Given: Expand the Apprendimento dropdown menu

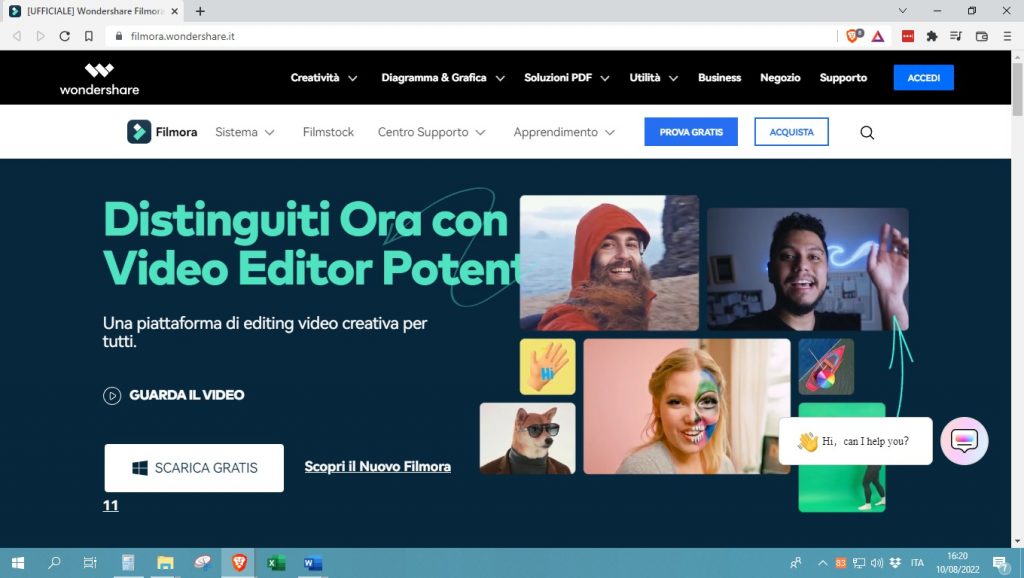Looking at the screenshot, I should point(564,132).
